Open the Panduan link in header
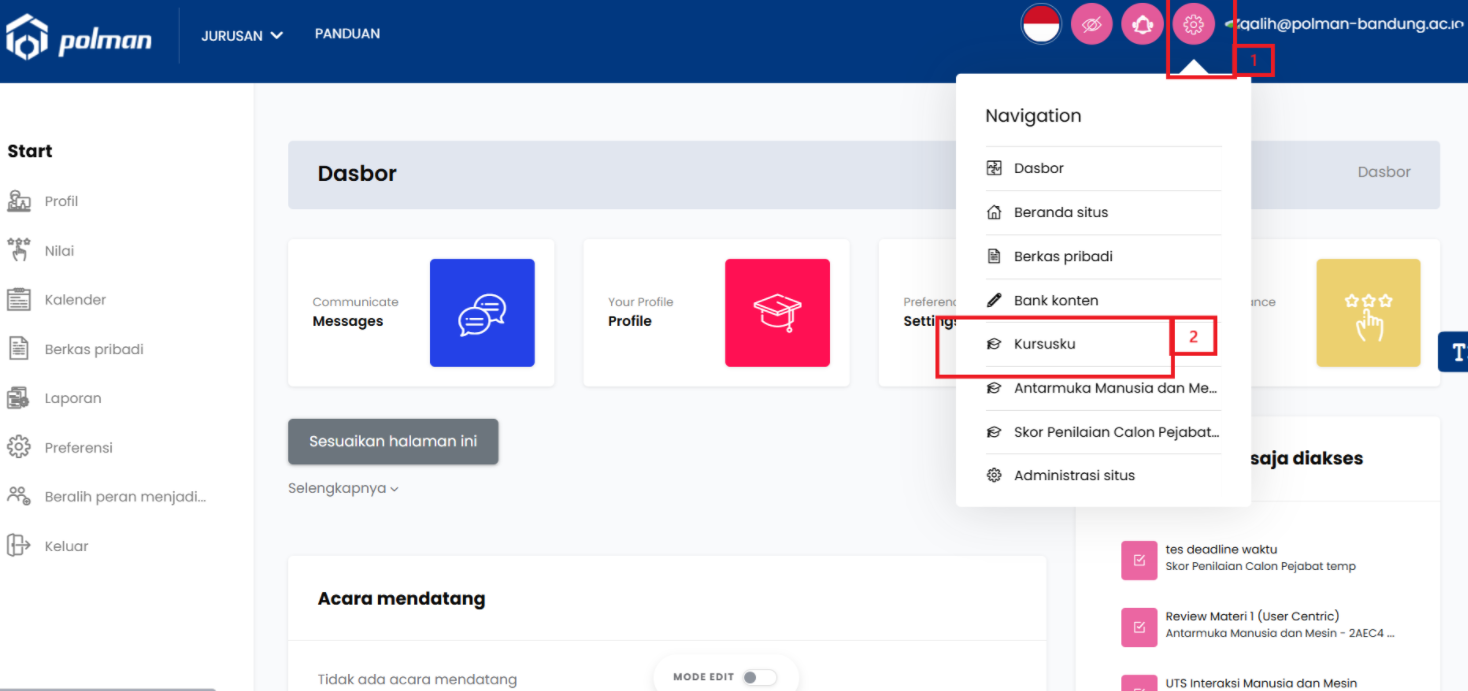The width and height of the screenshot is (1468, 691). [347, 34]
